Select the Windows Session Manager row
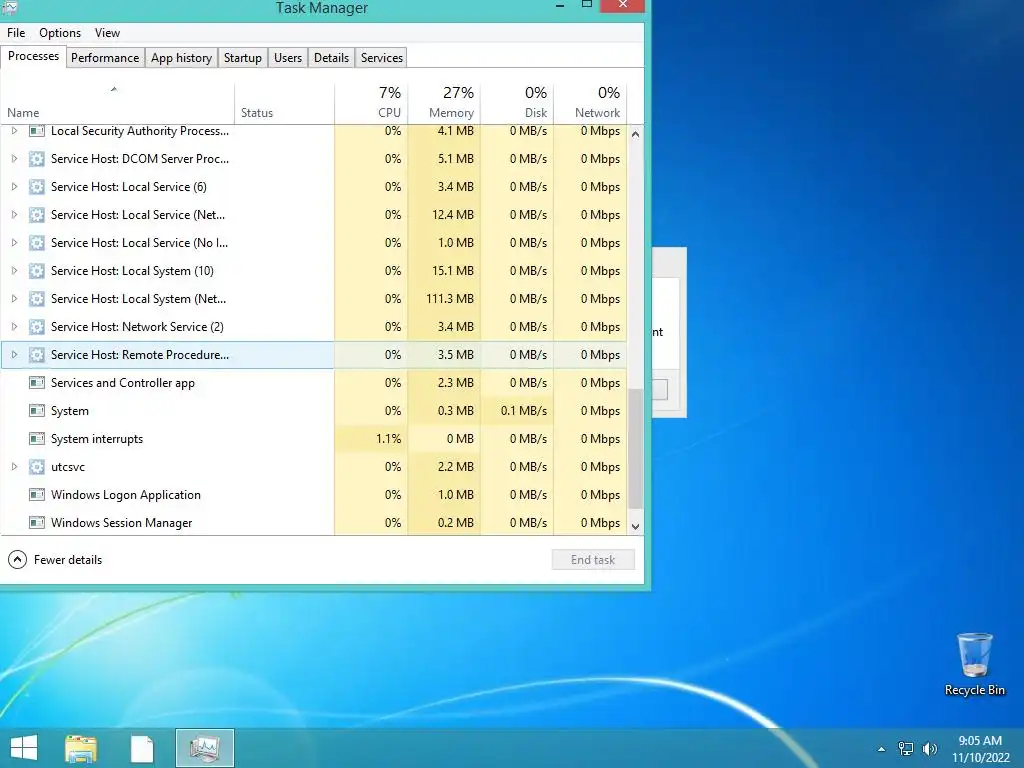The height and width of the screenshot is (768, 1024). [314, 523]
